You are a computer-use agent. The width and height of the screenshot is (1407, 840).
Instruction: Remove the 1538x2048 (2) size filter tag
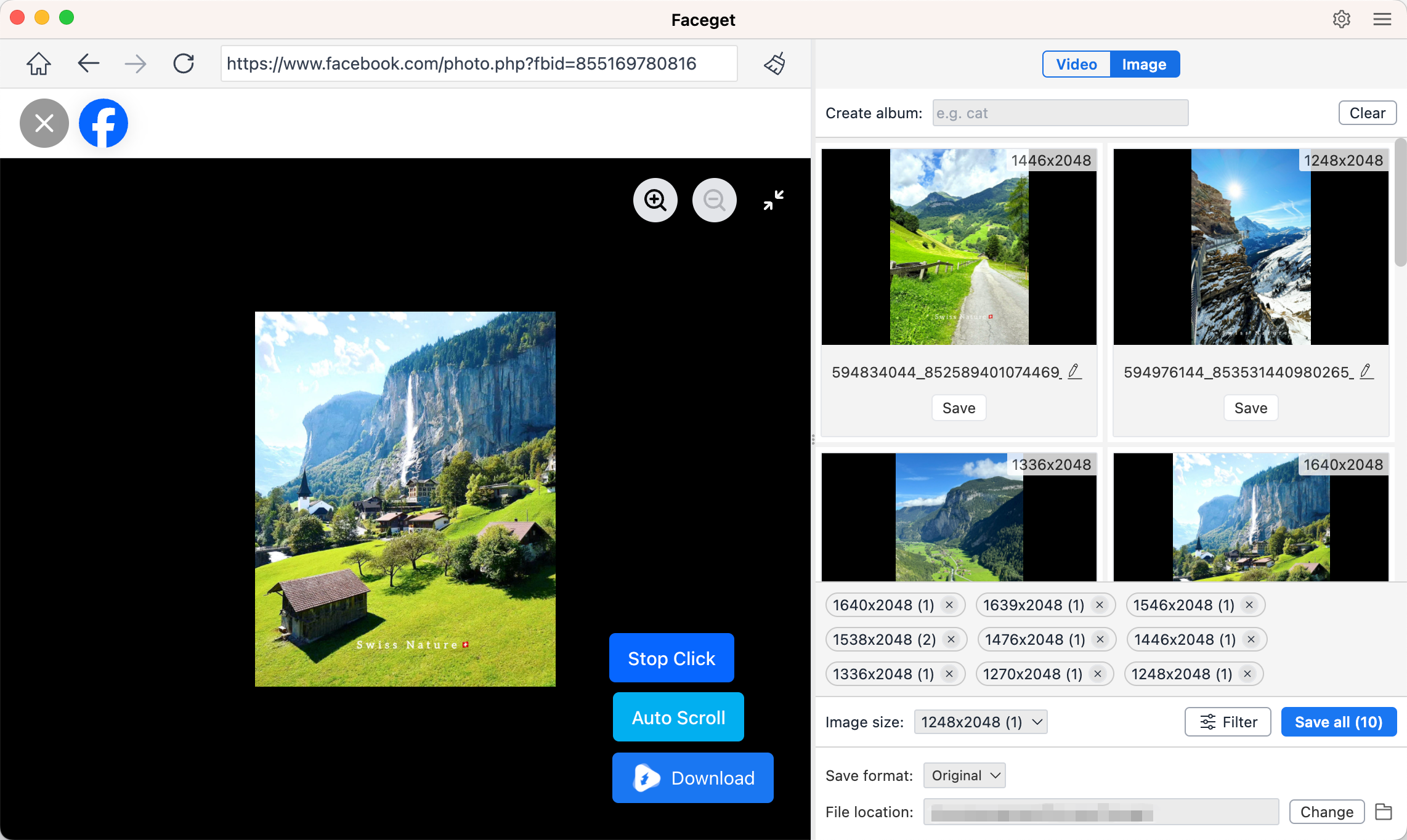[951, 639]
